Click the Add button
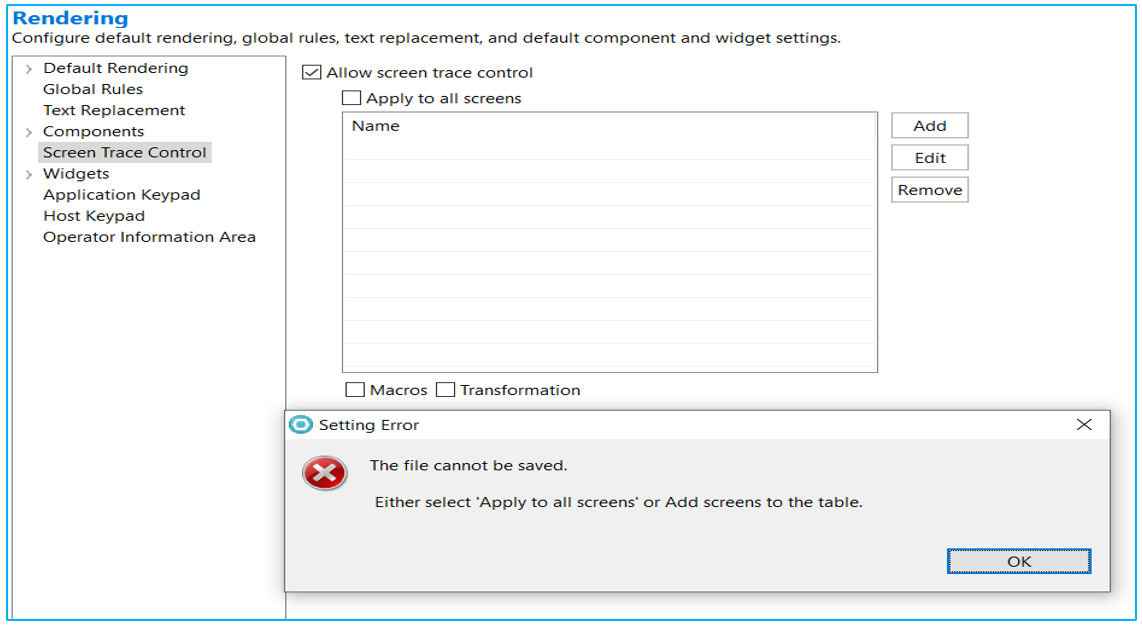Screen dimensions: 1142x625 pos(929,126)
